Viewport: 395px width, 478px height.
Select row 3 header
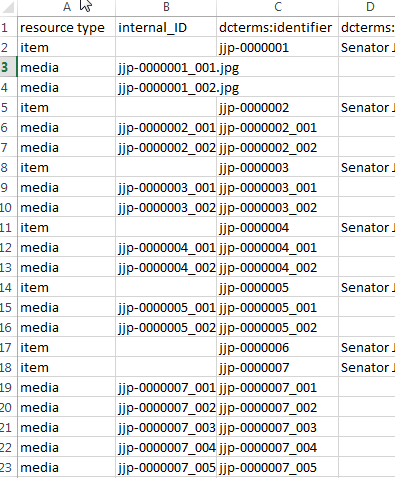pyautogui.click(x=8, y=67)
